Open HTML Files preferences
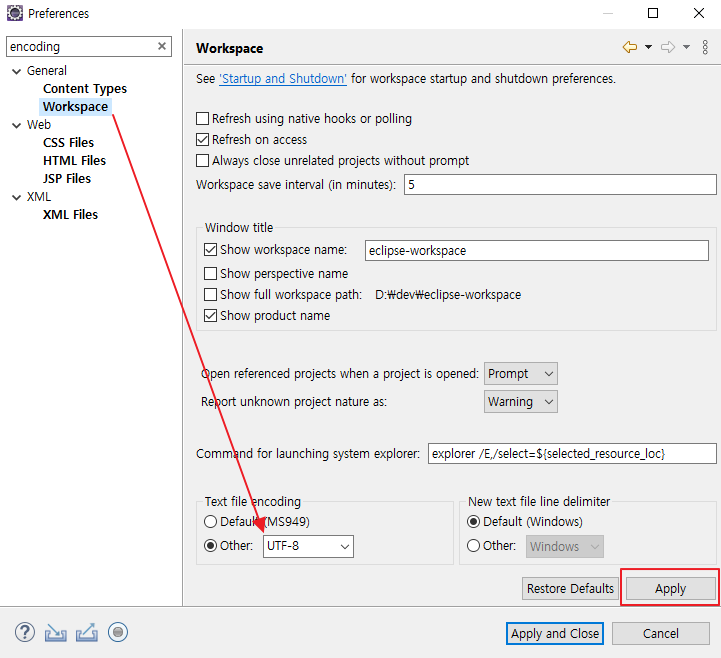Image resolution: width=721 pixels, height=658 pixels. tap(74, 160)
